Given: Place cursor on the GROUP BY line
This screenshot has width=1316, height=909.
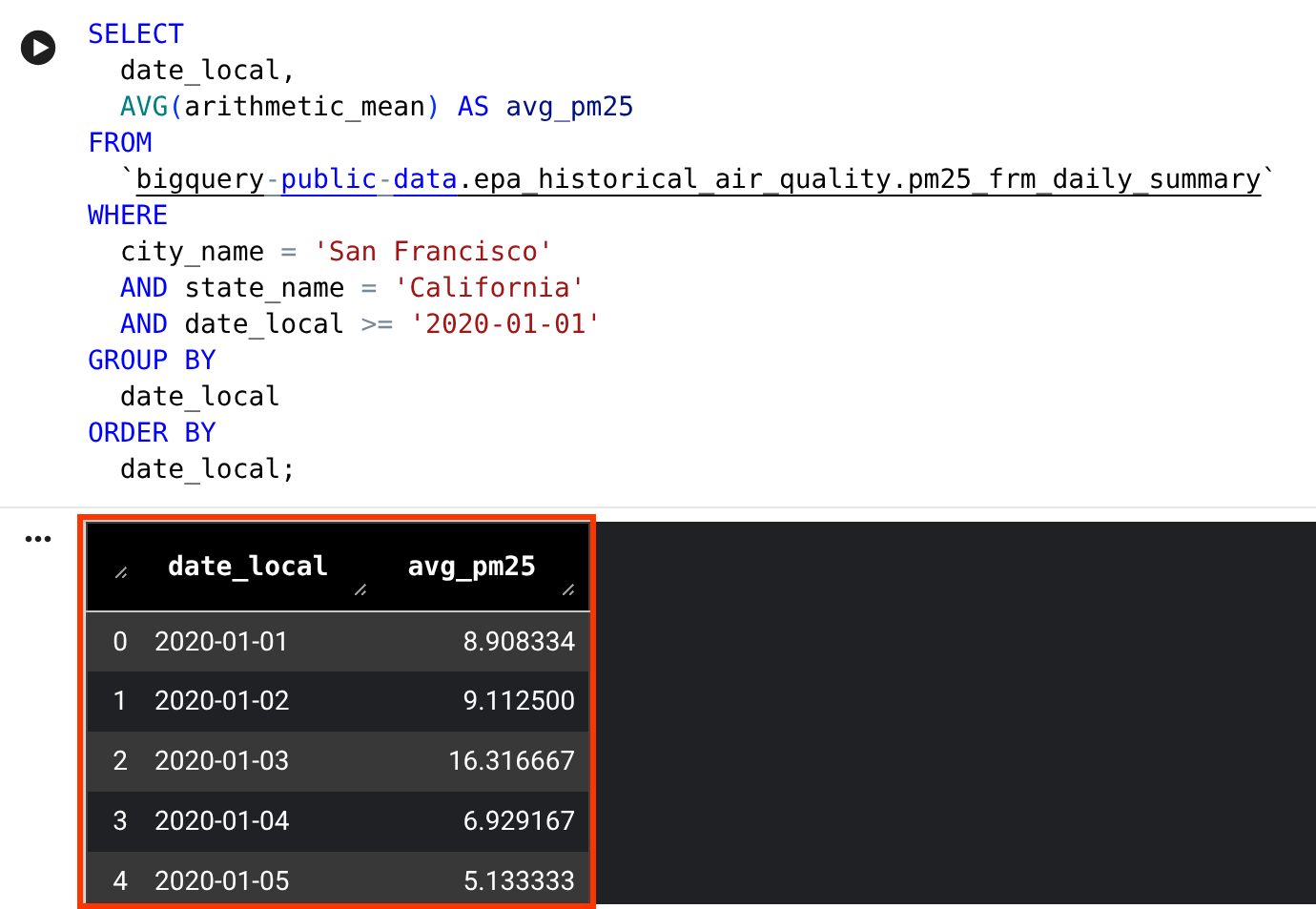Looking at the screenshot, I should (x=152, y=360).
